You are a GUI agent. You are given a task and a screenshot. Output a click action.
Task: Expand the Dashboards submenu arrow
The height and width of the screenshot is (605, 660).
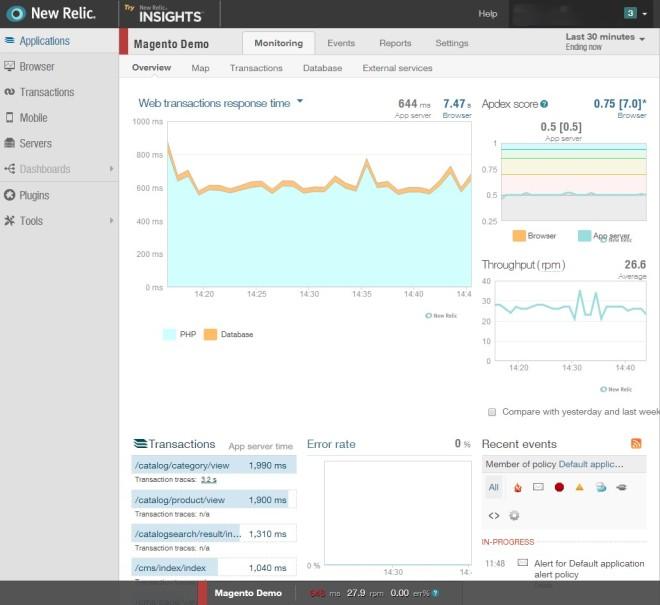tap(111, 169)
